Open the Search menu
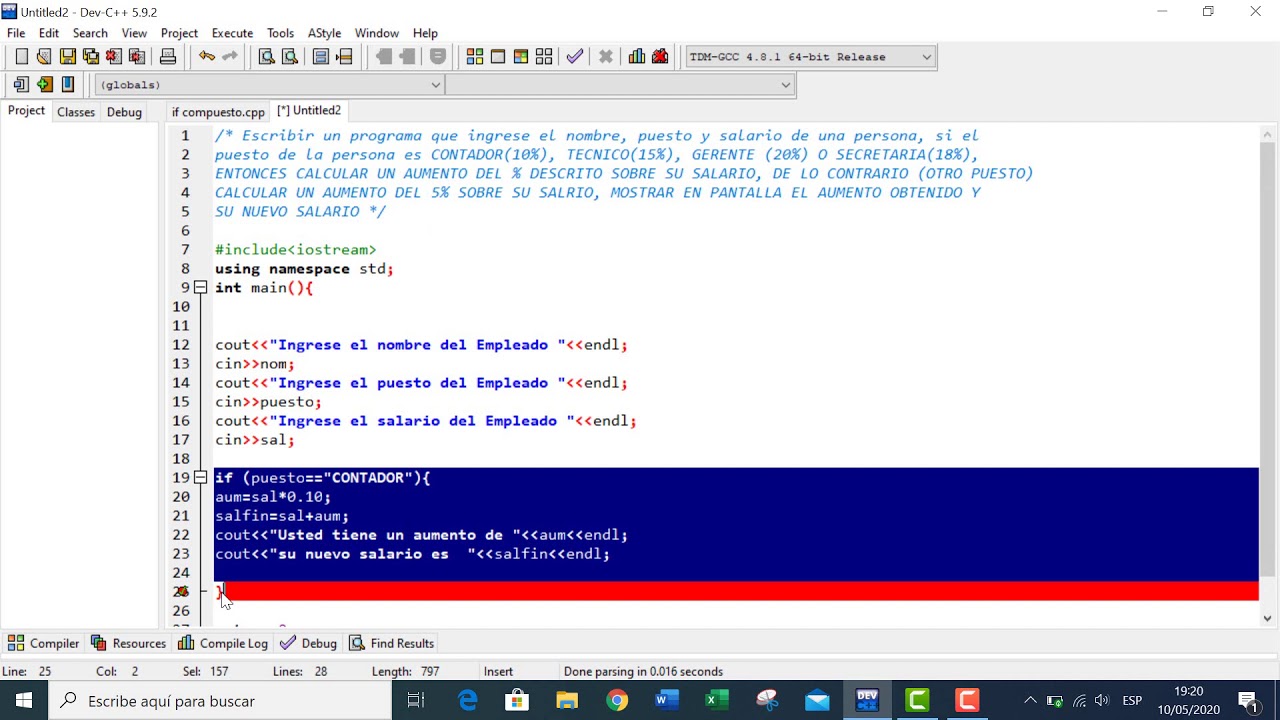Screen dimensions: 1280x720 click(x=90, y=33)
